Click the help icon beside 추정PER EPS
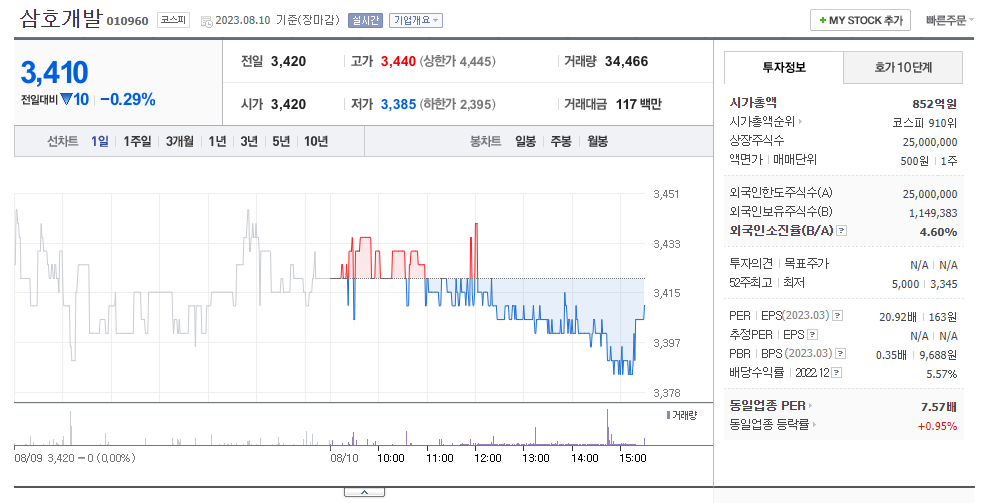982x503 pixels. tap(812, 334)
